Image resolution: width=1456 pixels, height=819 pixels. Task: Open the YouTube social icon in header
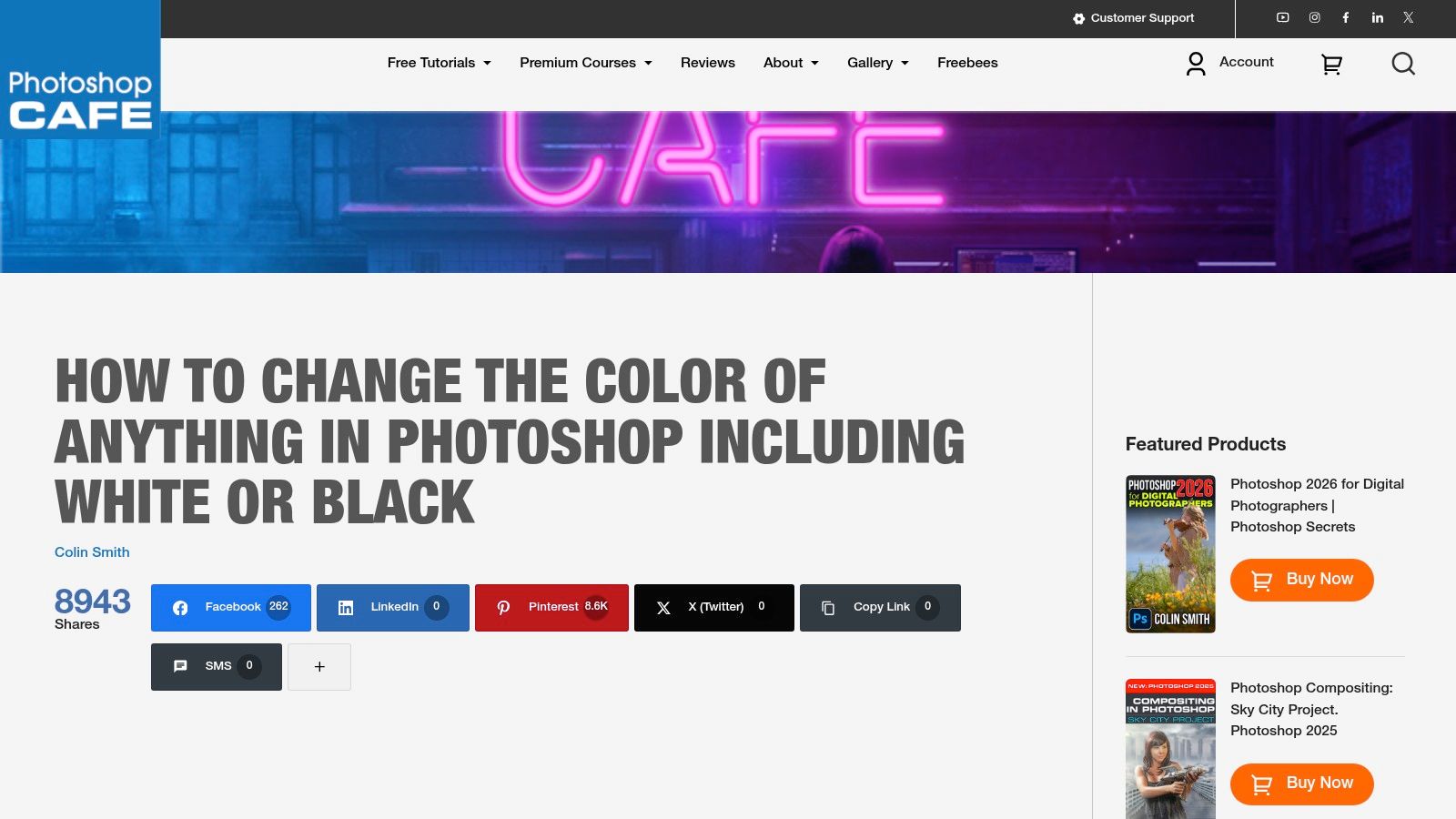click(1283, 17)
